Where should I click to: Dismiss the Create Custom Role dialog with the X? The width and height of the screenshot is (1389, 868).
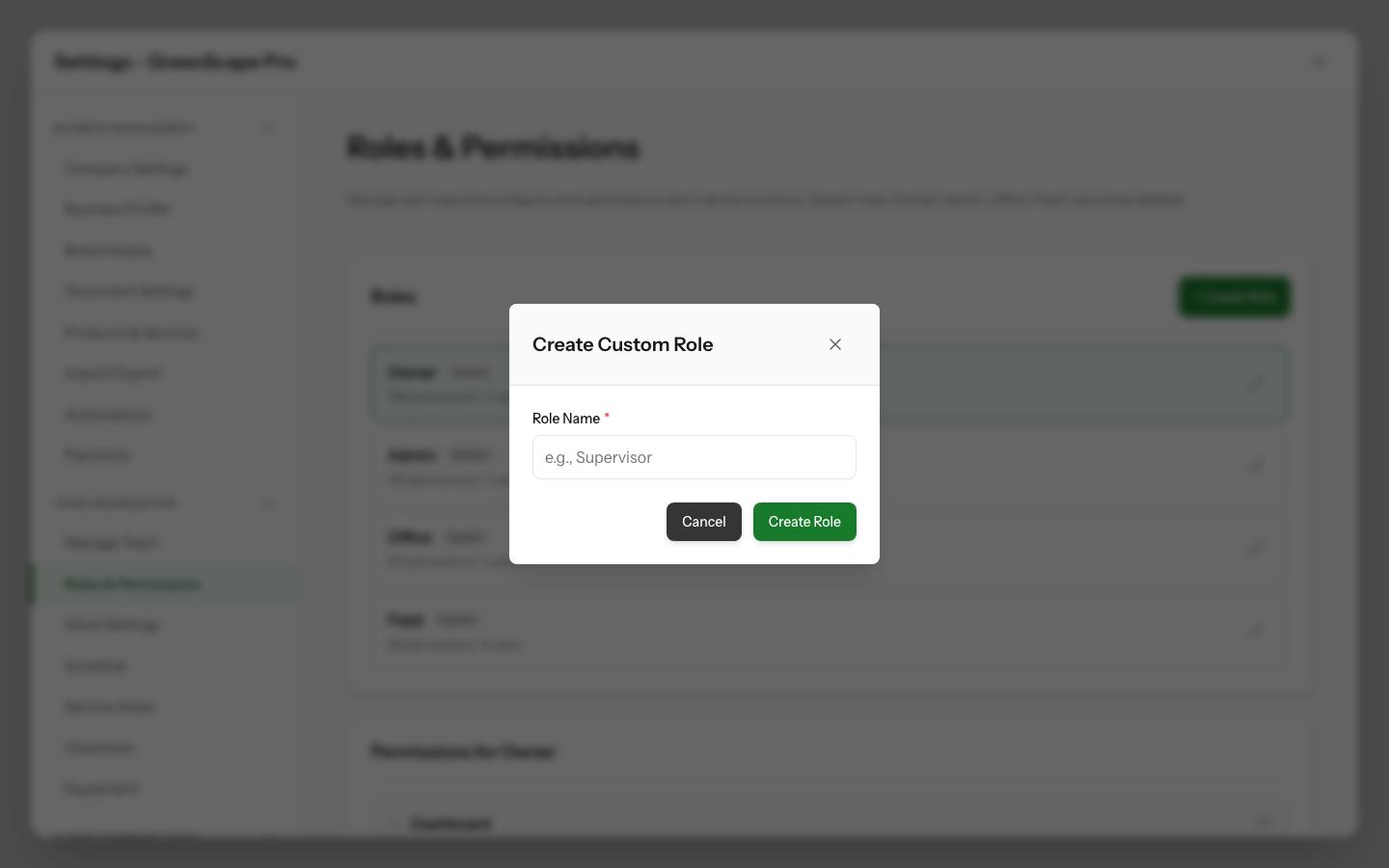[x=835, y=344]
